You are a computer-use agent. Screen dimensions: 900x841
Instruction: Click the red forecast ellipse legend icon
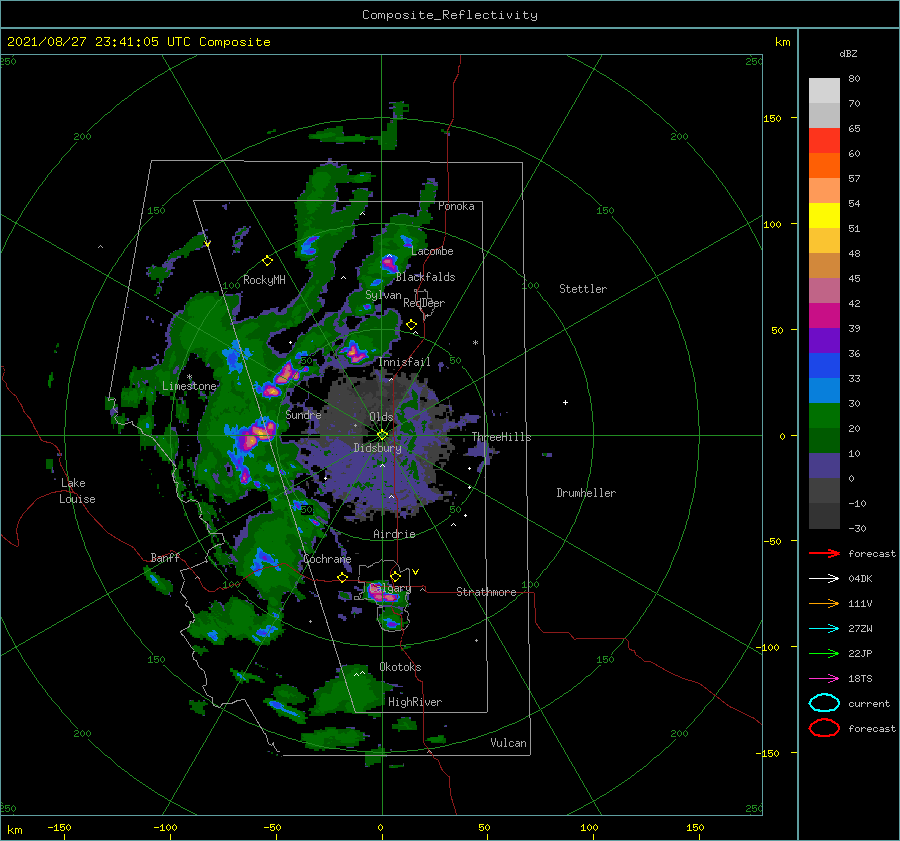click(x=824, y=728)
